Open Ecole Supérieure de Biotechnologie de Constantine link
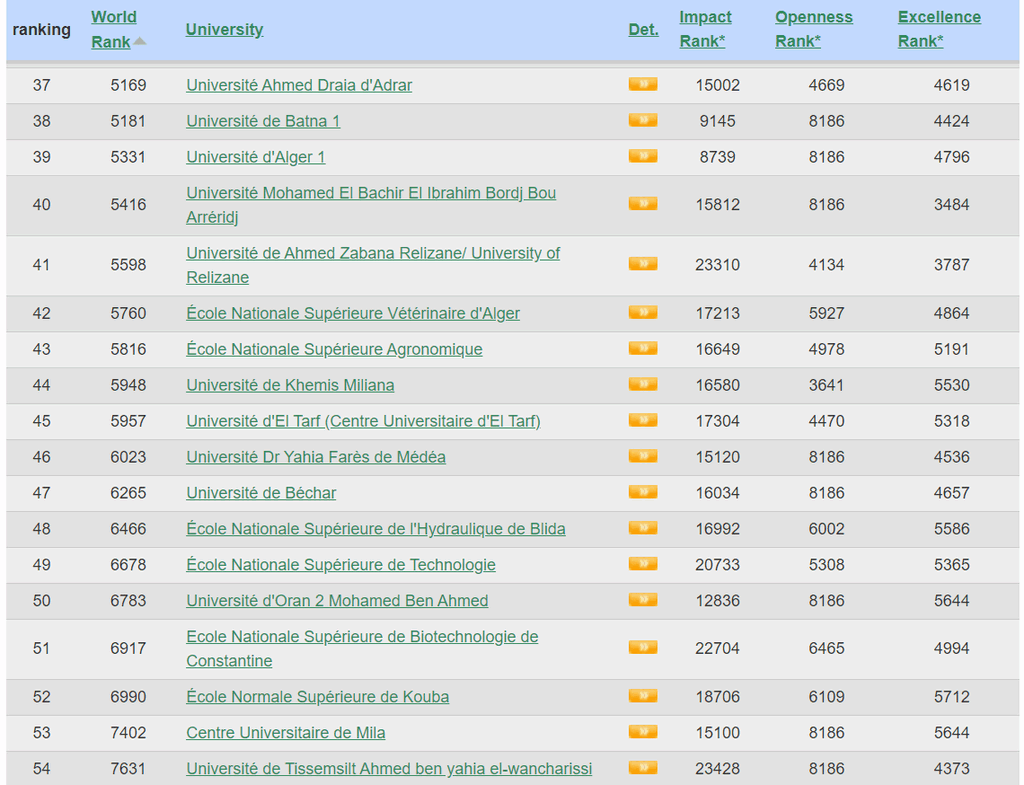The image size is (1024, 785). pyautogui.click(x=362, y=649)
